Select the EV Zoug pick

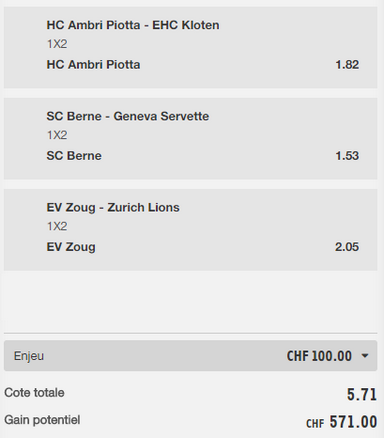(71, 247)
